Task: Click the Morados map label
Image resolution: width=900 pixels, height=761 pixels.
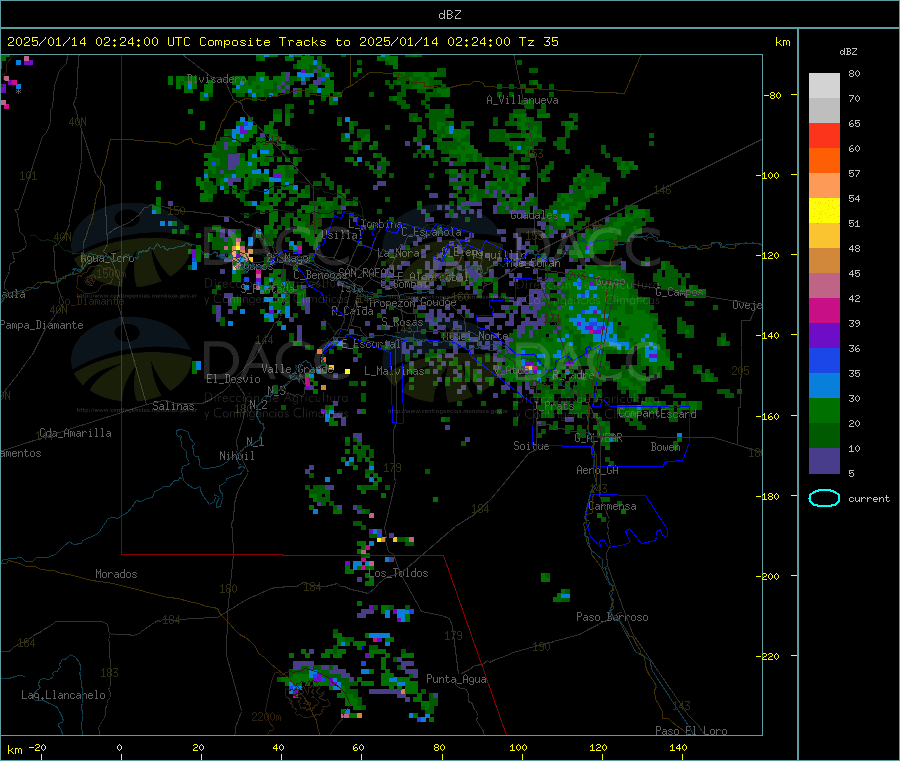Action: tap(116, 574)
